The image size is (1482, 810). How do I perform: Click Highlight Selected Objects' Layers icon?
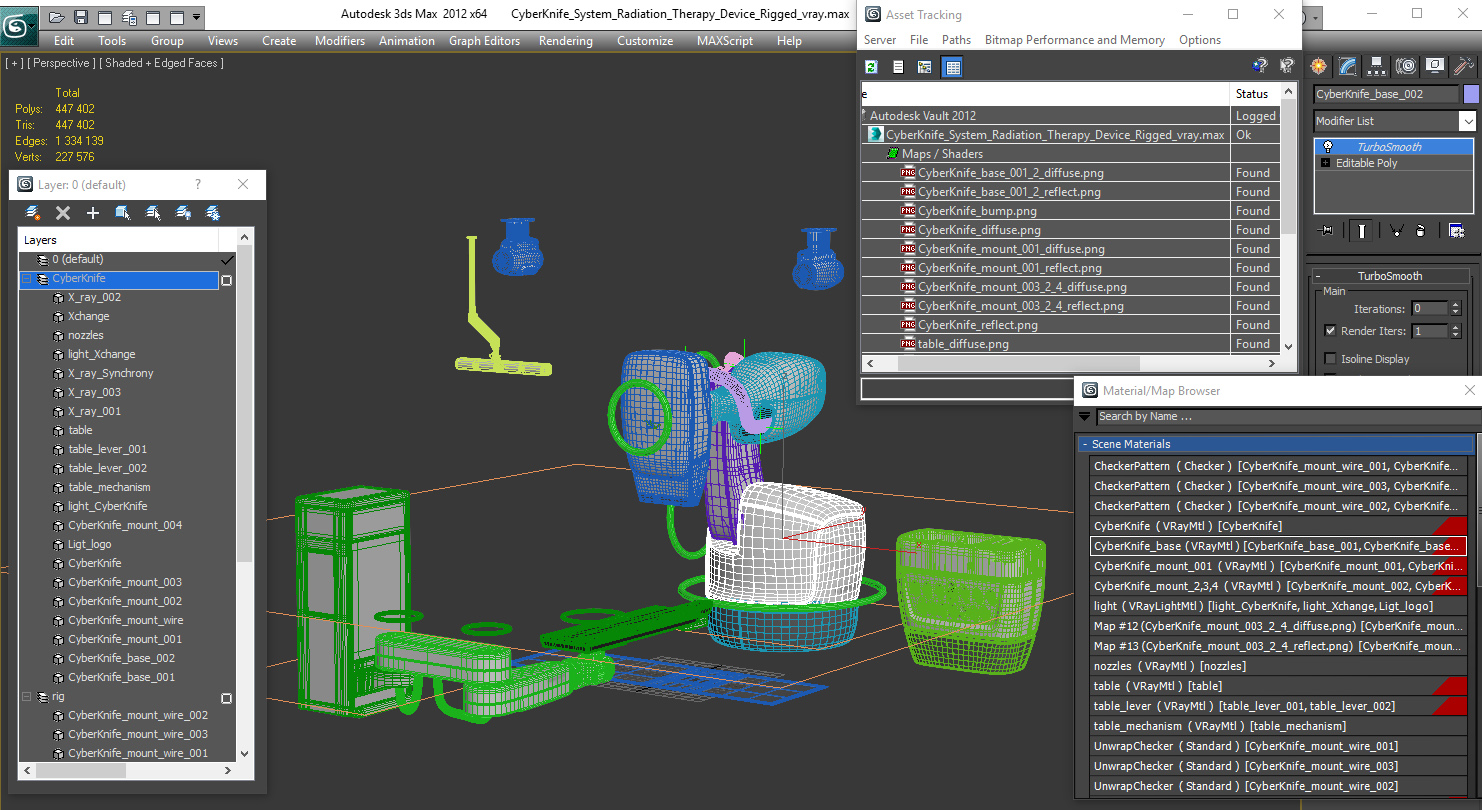click(x=153, y=213)
